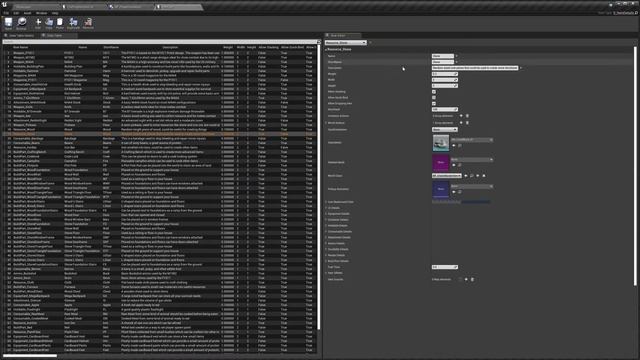Expand the Equipment Details section
The height and width of the screenshot is (360, 640).
[x=326, y=213]
